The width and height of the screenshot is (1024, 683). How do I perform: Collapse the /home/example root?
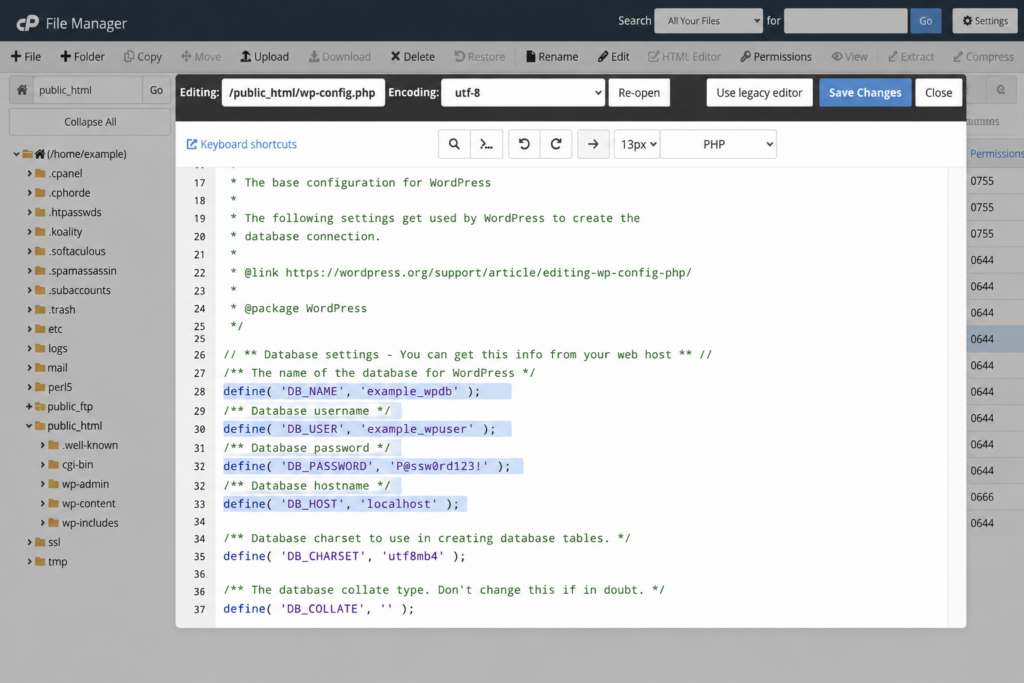pos(16,154)
